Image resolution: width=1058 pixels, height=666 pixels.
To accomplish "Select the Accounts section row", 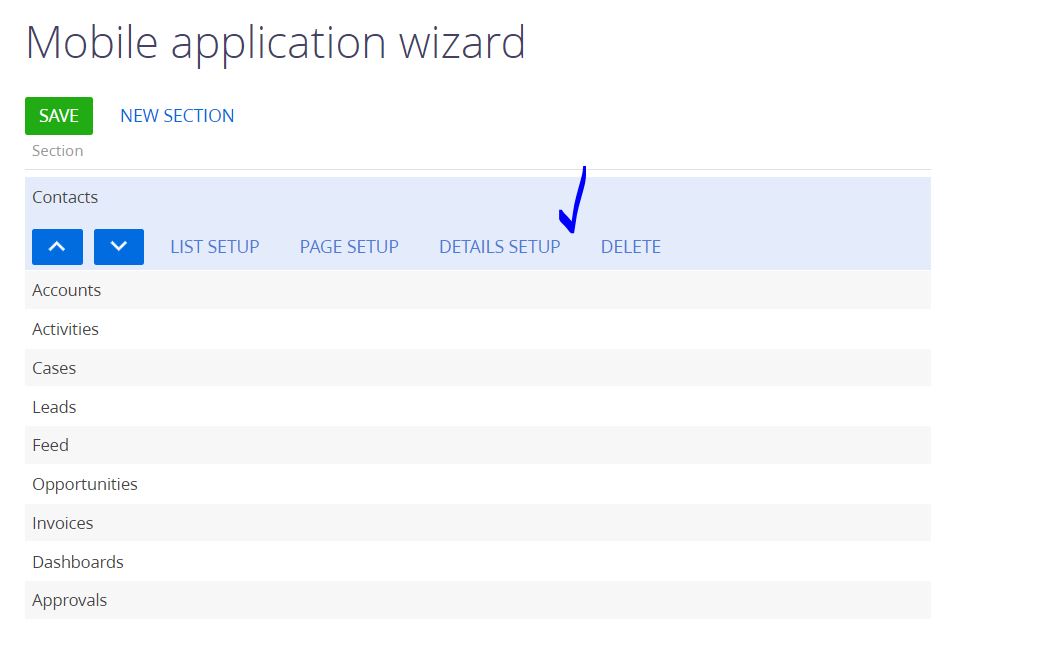I will (67, 290).
